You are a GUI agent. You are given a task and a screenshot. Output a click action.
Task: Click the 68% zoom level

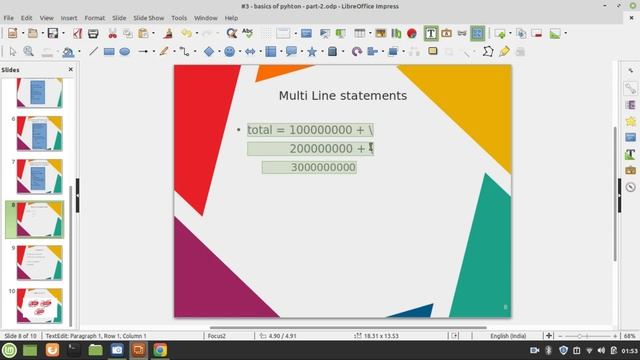tap(629, 336)
